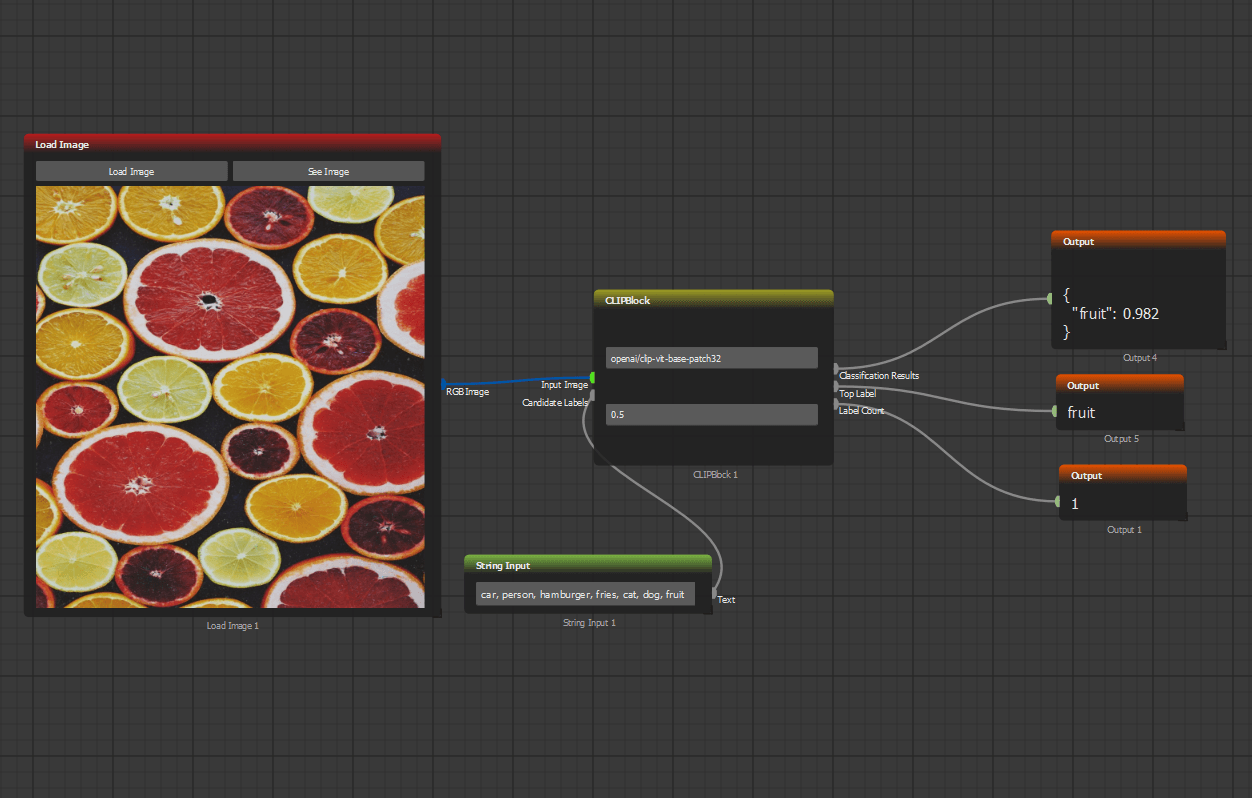Click the openai/clip-vit-base-patch32 model field

(x=712, y=358)
